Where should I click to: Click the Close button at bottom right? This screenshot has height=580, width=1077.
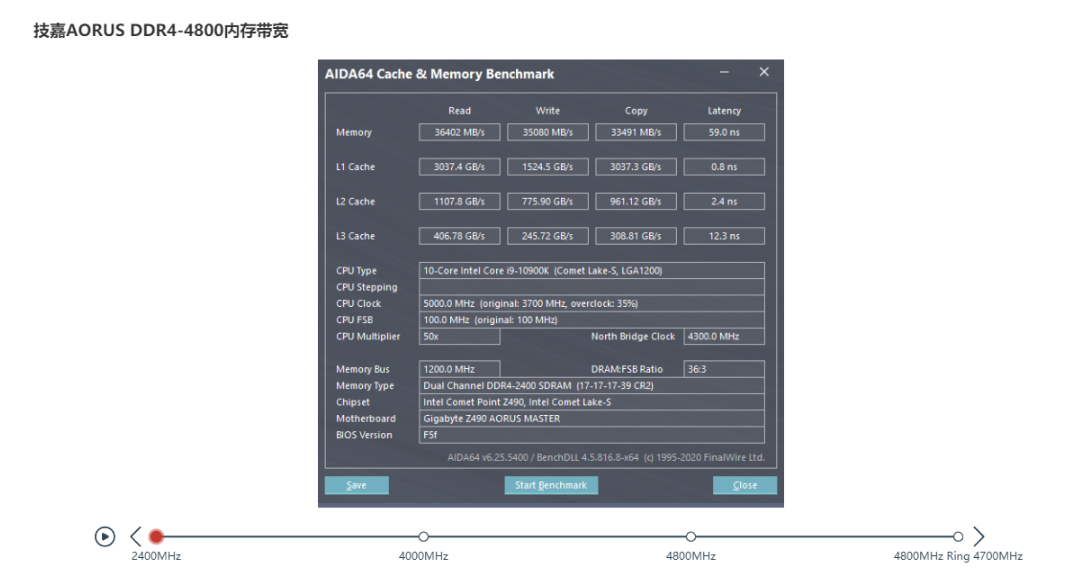[x=744, y=485]
